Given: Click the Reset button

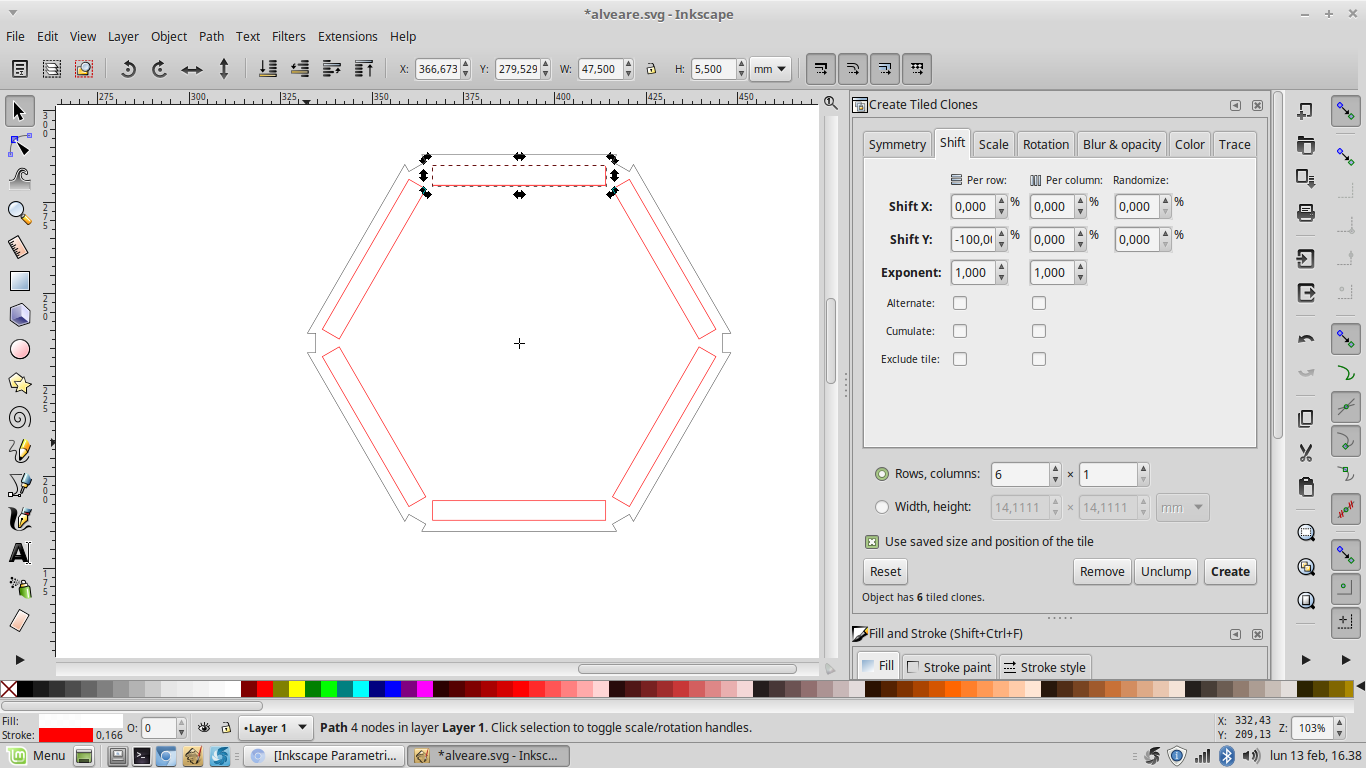Looking at the screenshot, I should point(885,572).
